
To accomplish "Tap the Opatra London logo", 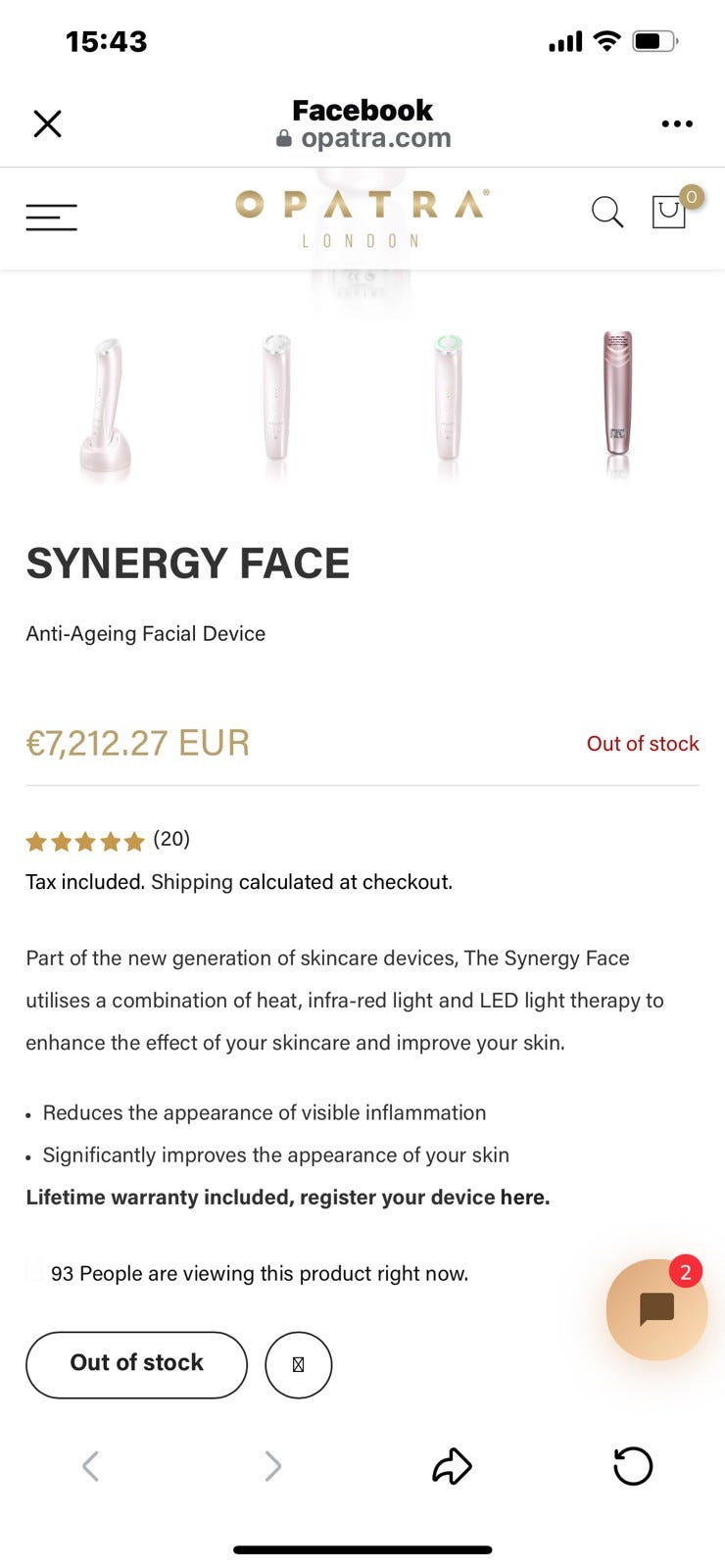I will (362, 218).
